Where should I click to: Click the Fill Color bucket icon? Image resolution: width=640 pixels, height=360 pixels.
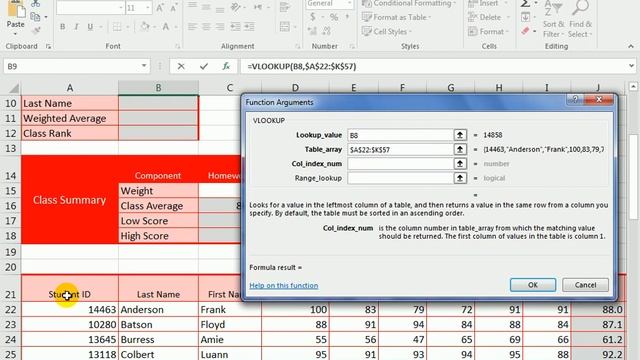pos(144,27)
